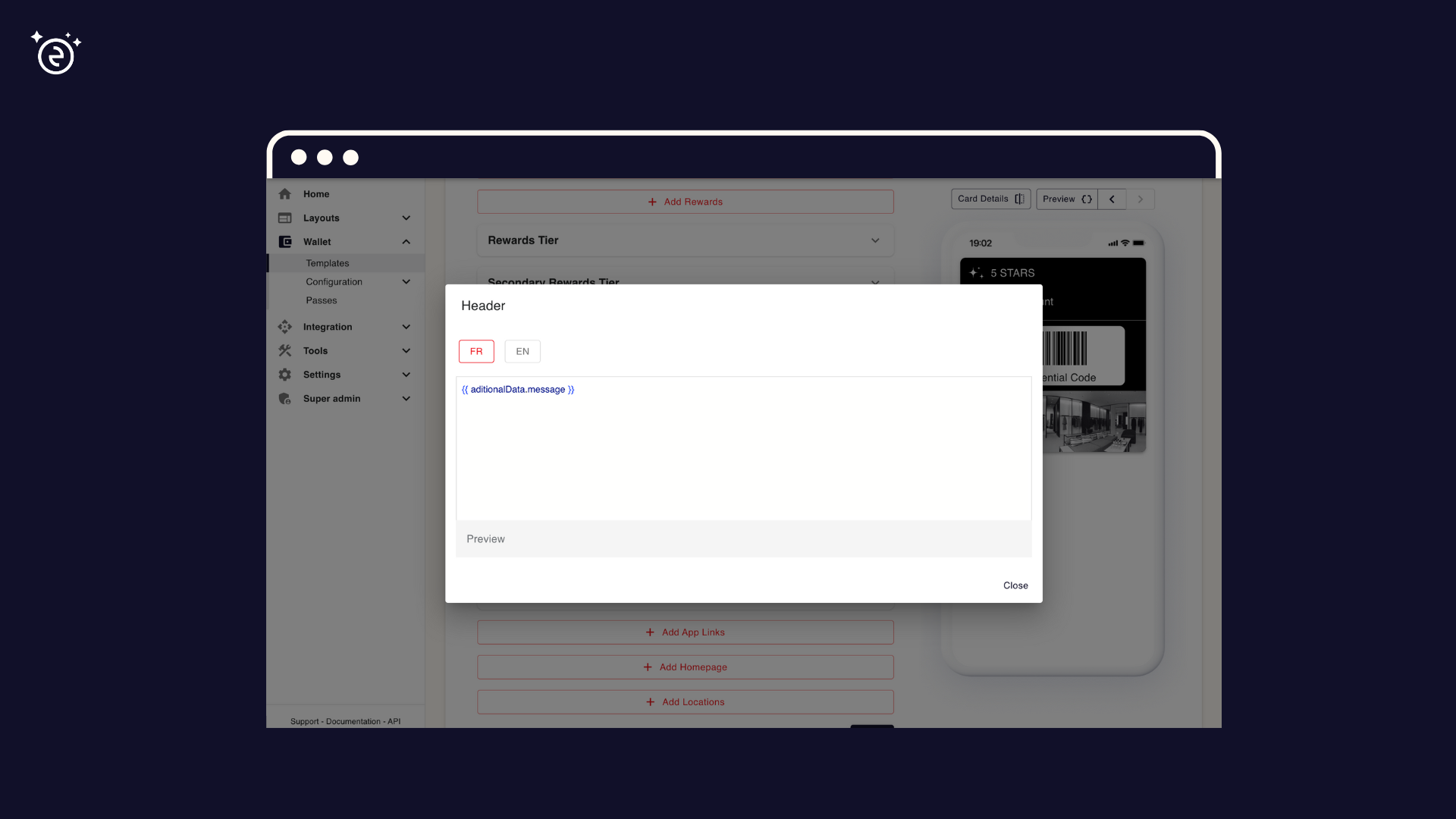Select the Layouts panel icon
The height and width of the screenshot is (819, 1456).
click(x=284, y=218)
